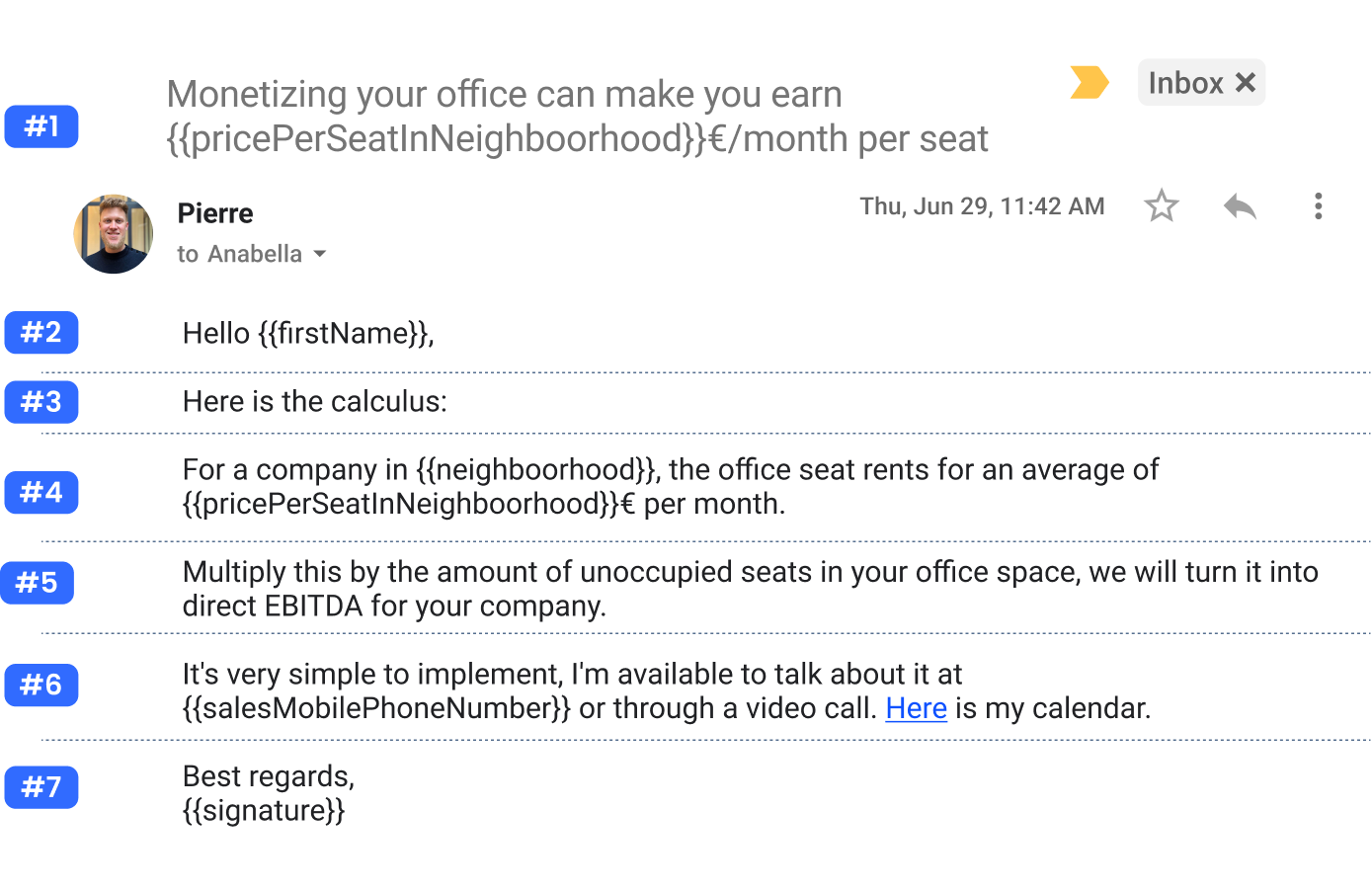This screenshot has width=1372, height=890.
Task: Open the 'Here' calendar link
Action: coord(916,708)
